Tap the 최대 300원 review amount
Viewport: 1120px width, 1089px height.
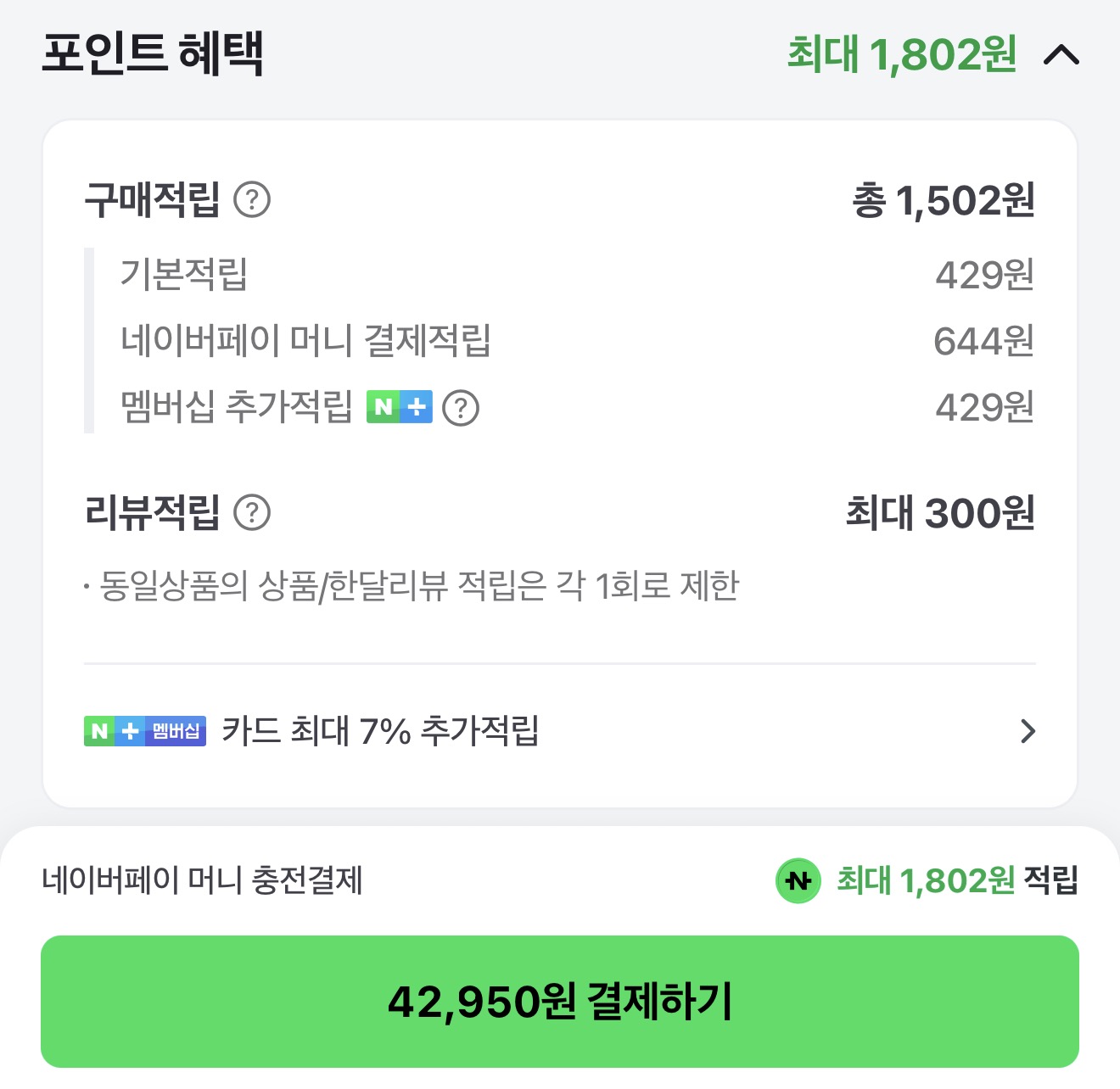coord(939,513)
